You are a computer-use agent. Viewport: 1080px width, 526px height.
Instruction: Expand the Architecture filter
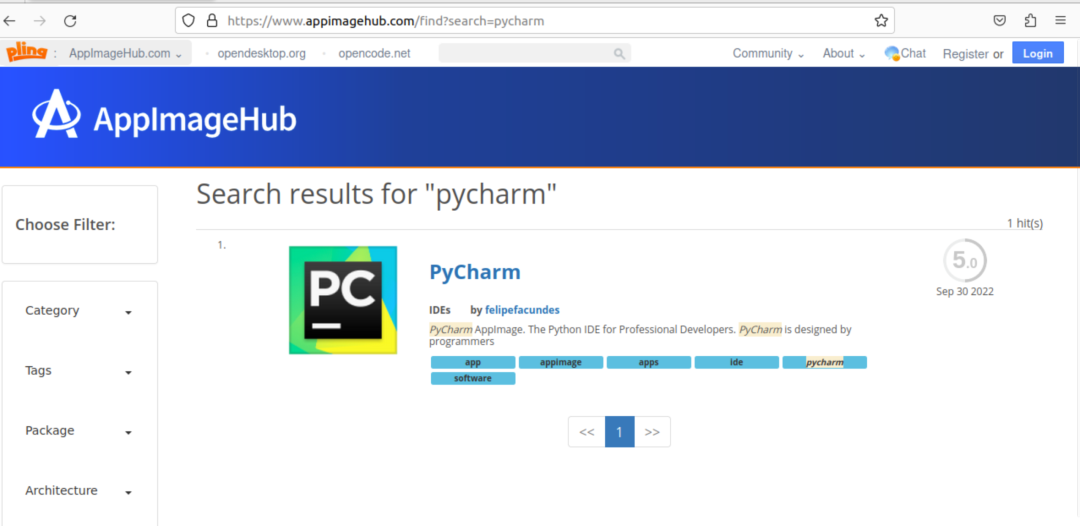click(x=79, y=491)
